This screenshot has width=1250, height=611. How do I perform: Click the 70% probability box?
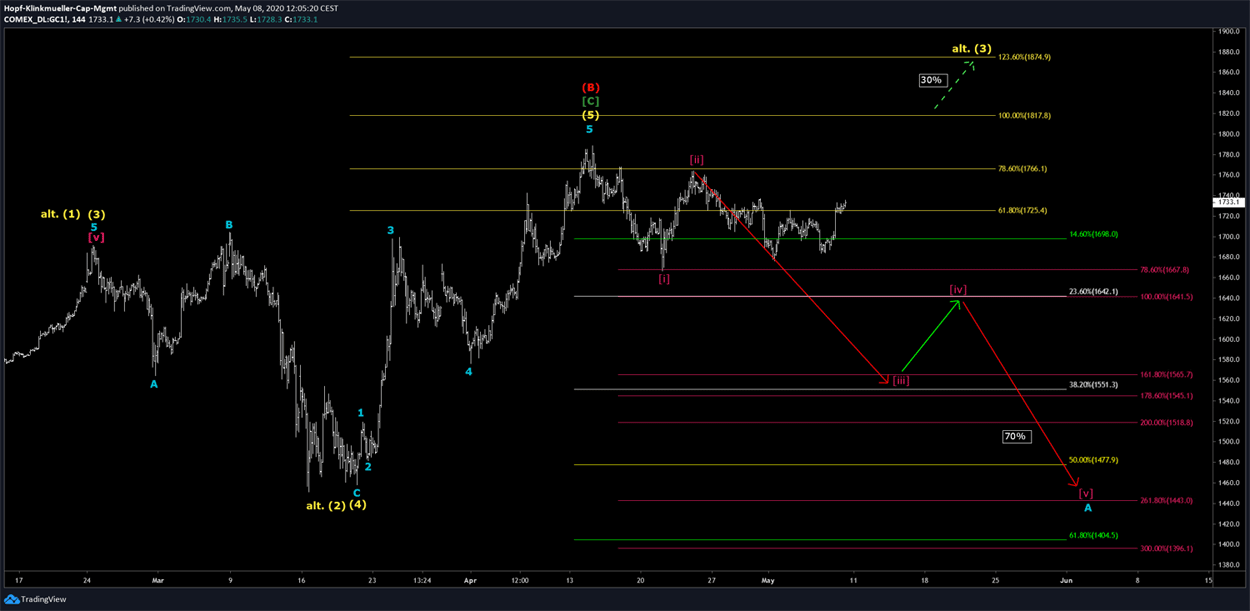[x=1015, y=436]
